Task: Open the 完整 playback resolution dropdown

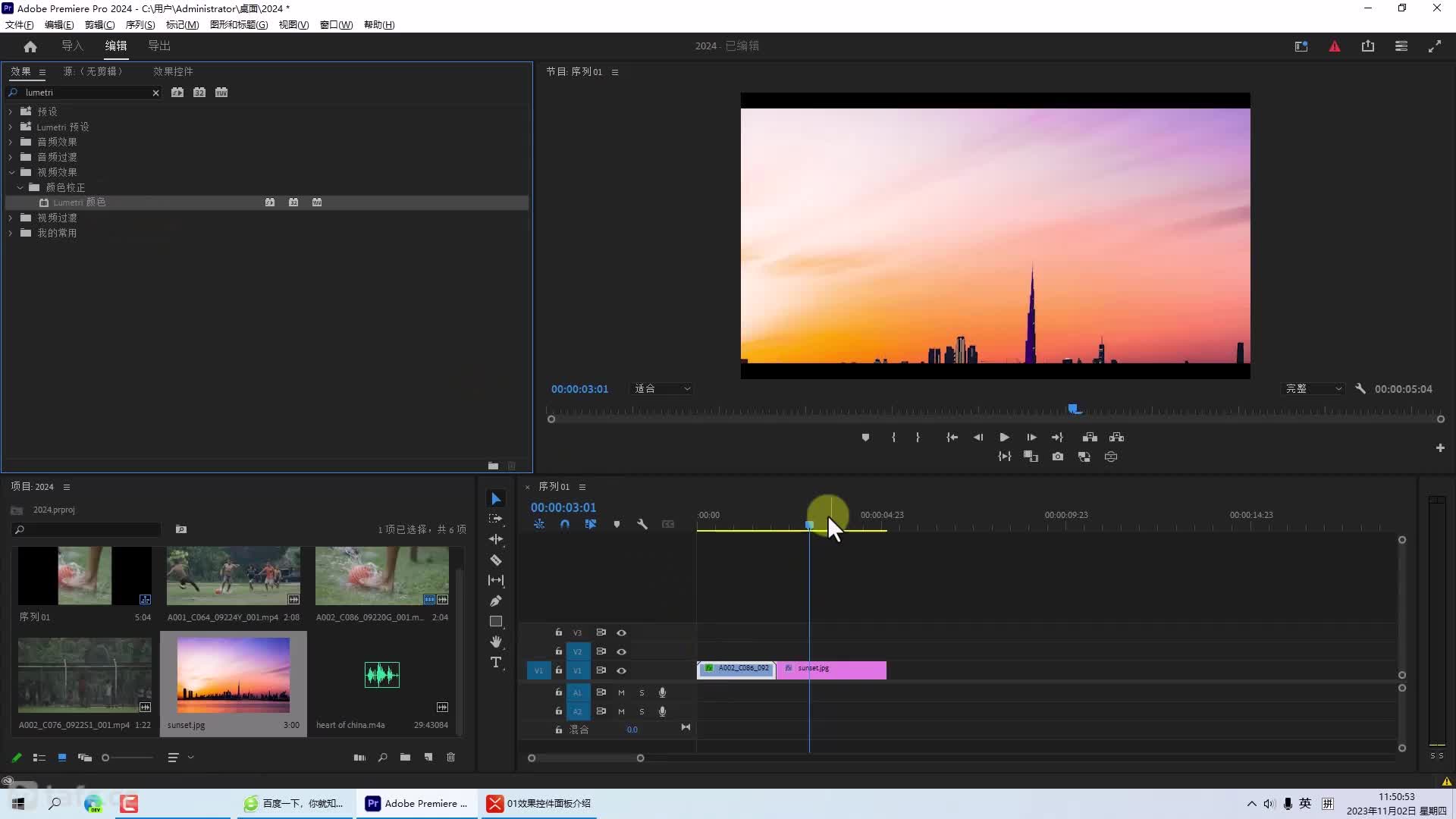Action: coord(1313,388)
